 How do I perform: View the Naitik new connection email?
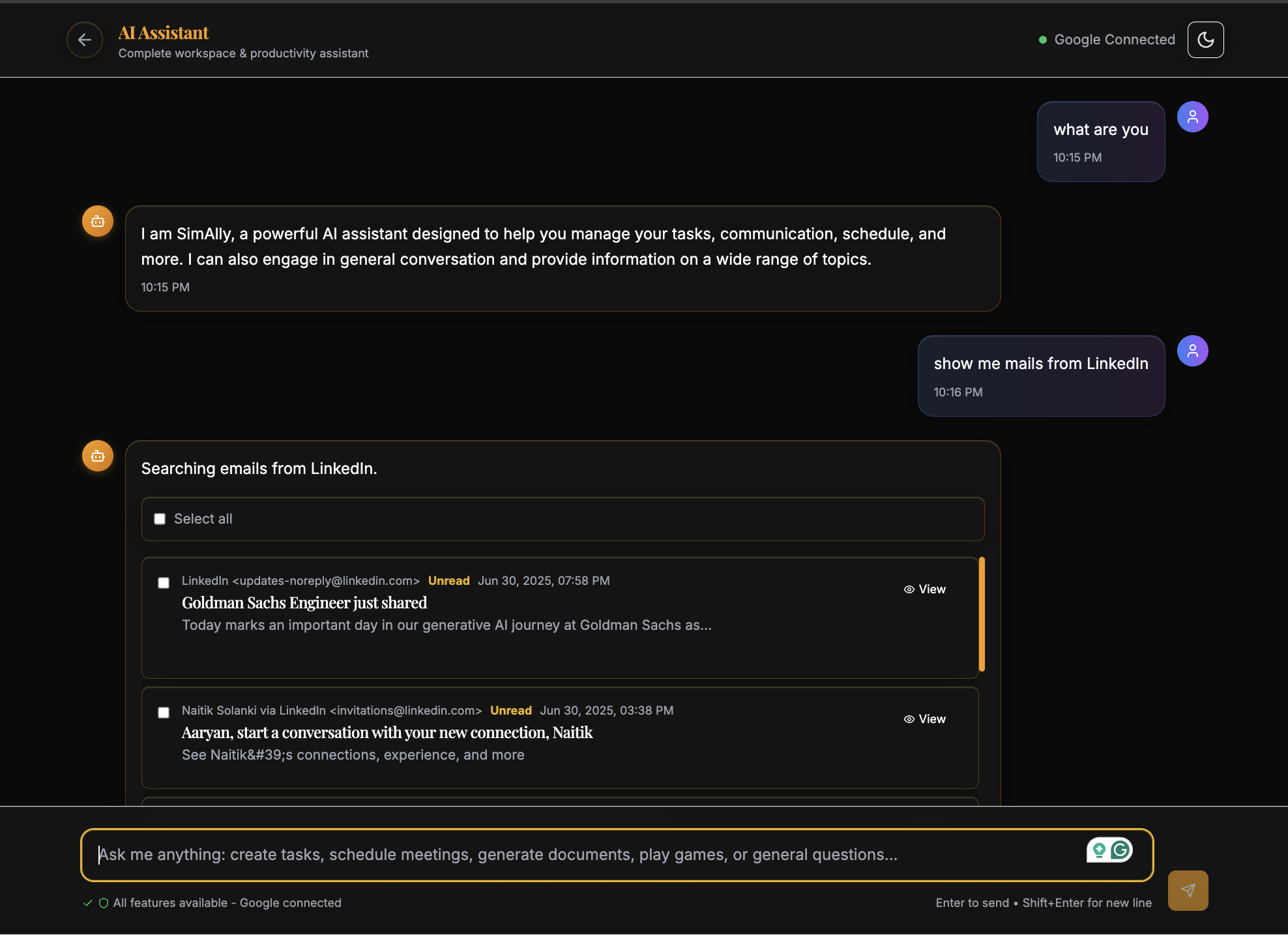tap(925, 719)
